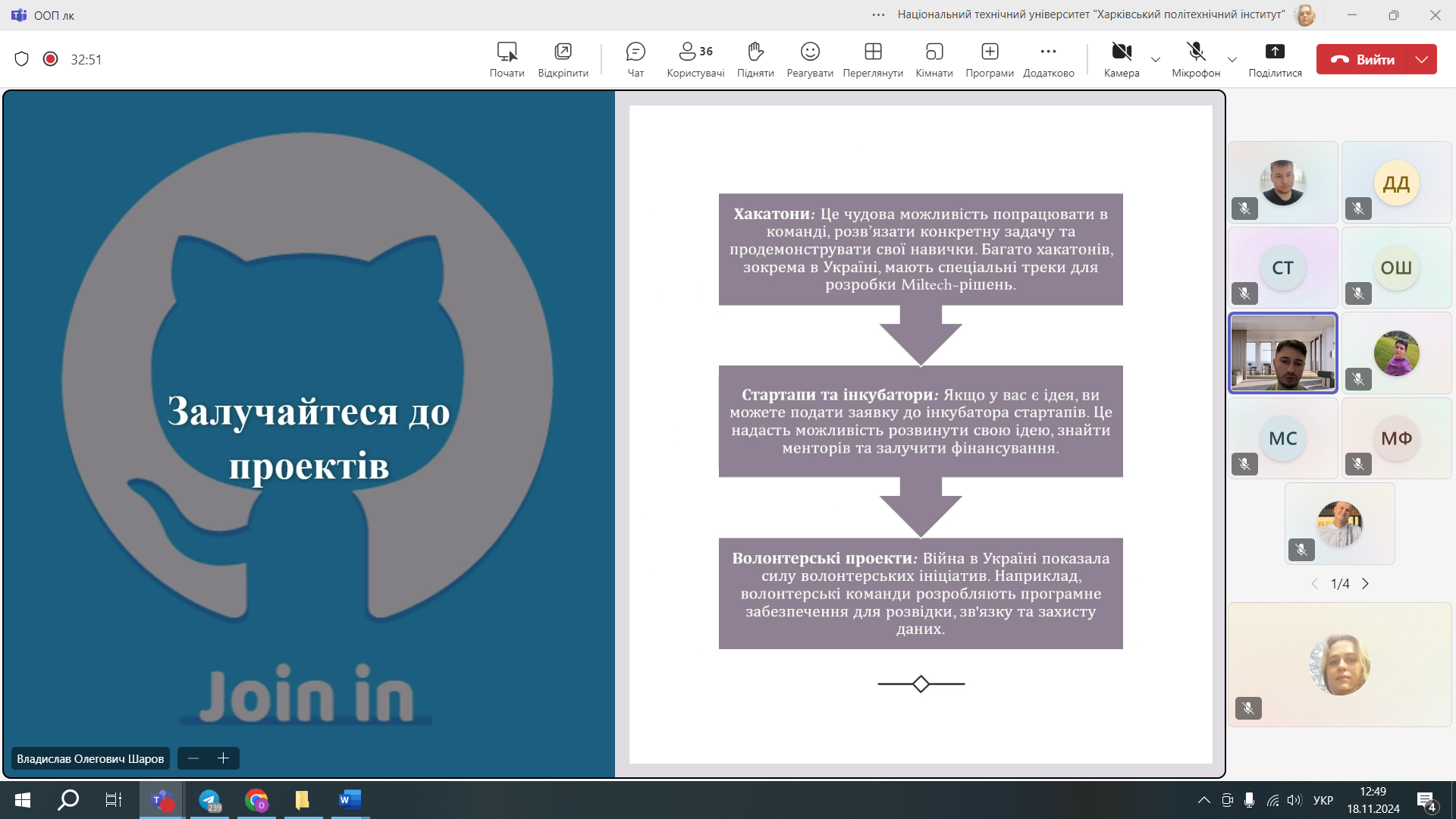This screenshot has width=1456, height=819.
Task: Toggle the camera on
Action: [1121, 59]
